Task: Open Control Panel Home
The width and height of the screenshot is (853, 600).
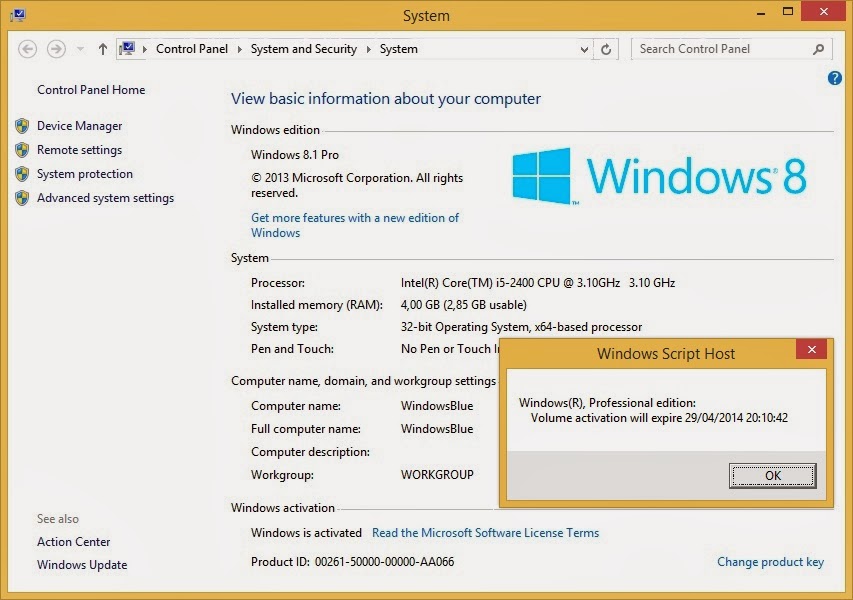Action: [x=91, y=90]
